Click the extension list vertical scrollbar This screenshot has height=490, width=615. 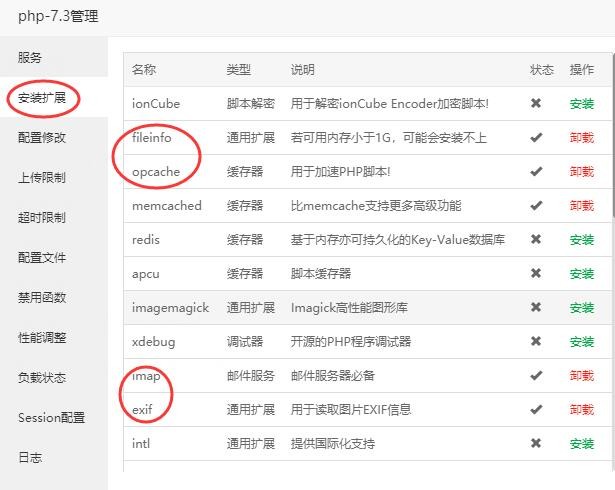pos(613,135)
